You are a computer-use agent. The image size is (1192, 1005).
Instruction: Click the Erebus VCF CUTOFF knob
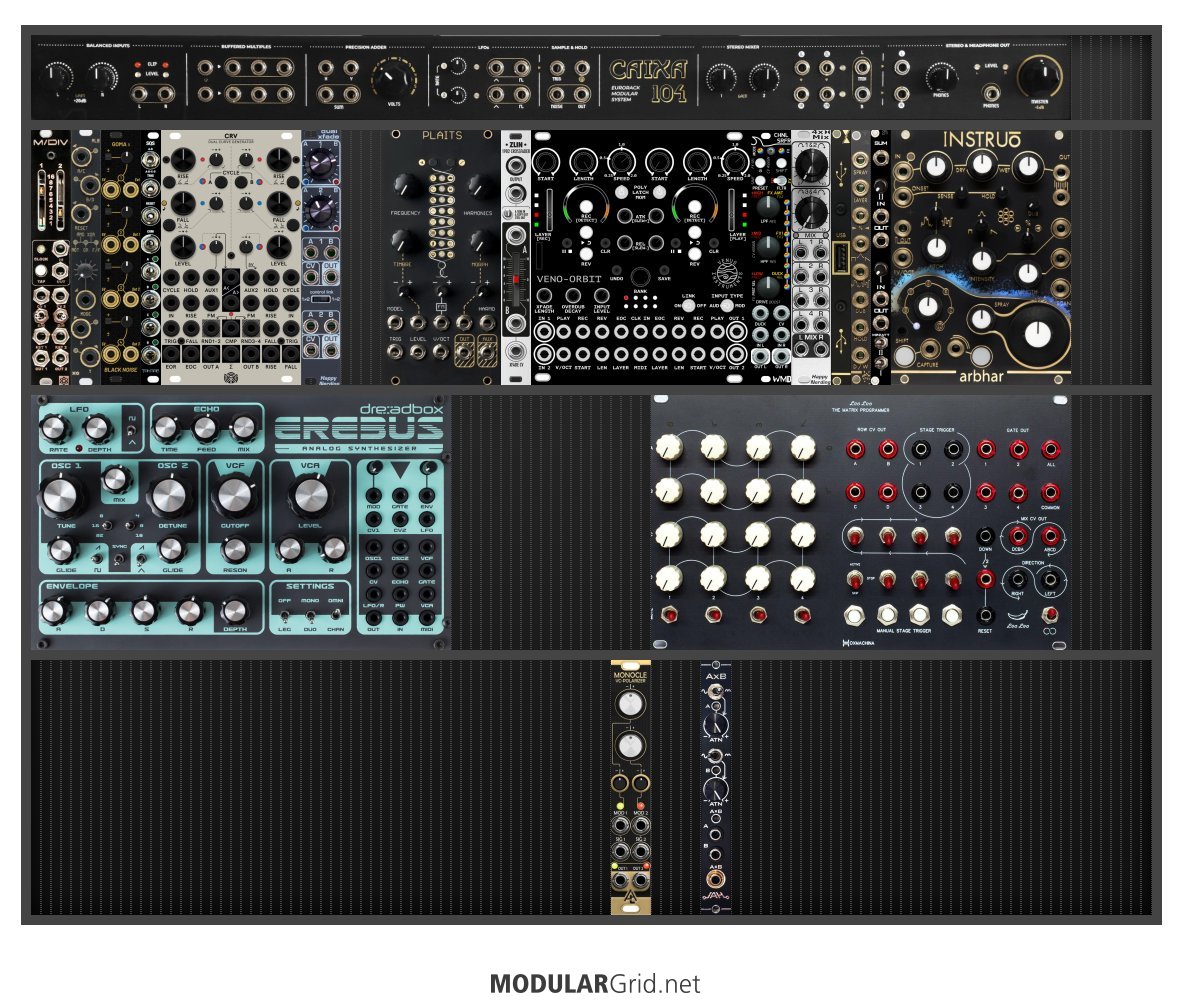pos(235,496)
